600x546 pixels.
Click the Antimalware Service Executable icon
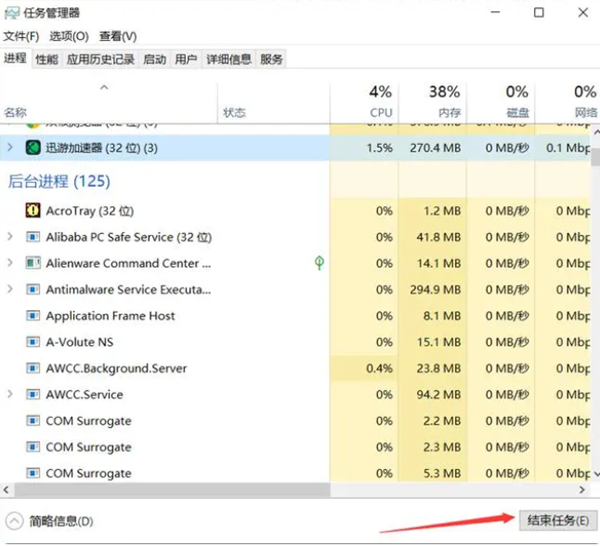point(33,289)
